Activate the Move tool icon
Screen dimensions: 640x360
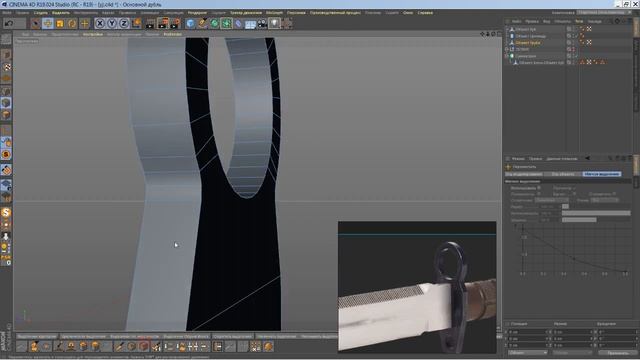point(48,23)
